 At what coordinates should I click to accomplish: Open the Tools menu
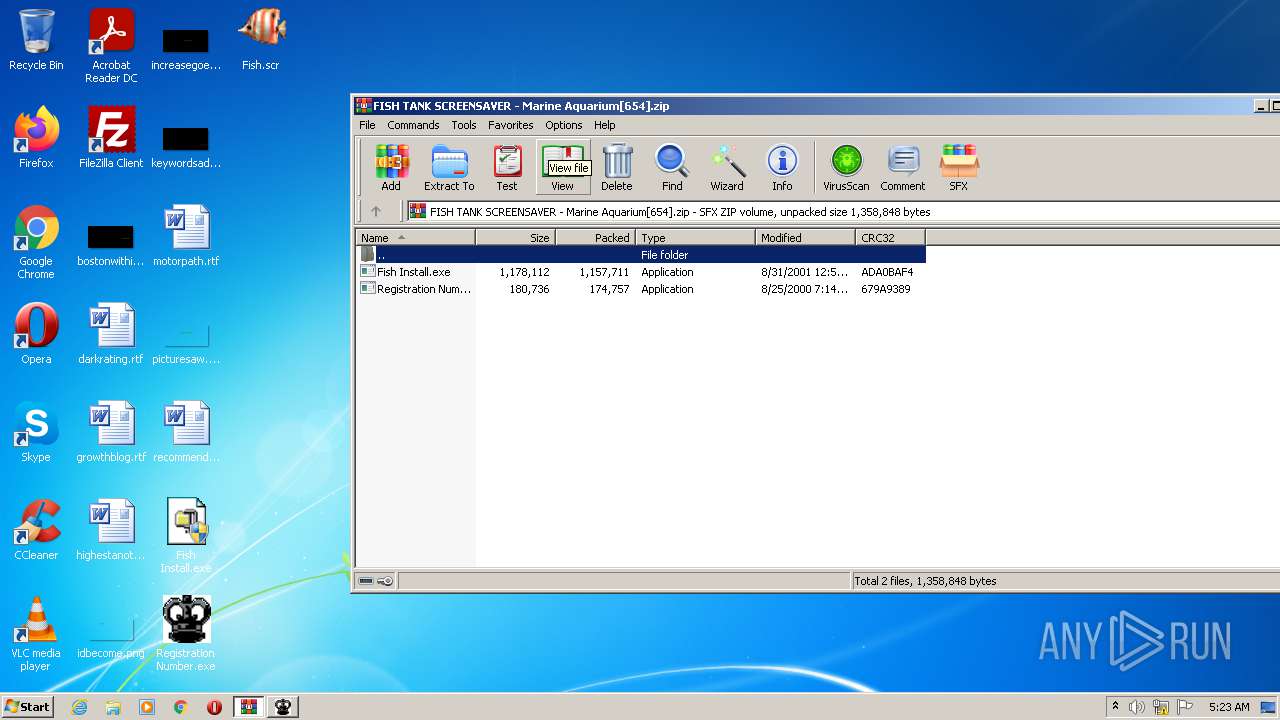(464, 125)
